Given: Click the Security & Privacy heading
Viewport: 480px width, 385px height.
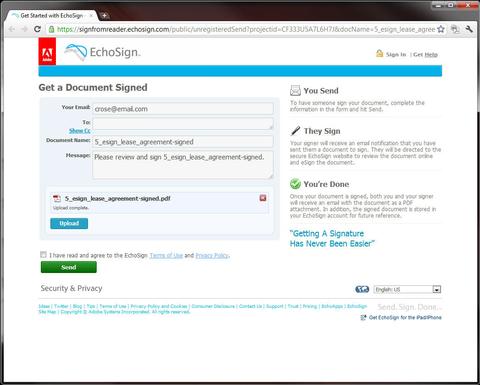Looking at the screenshot, I should (x=71, y=288).
